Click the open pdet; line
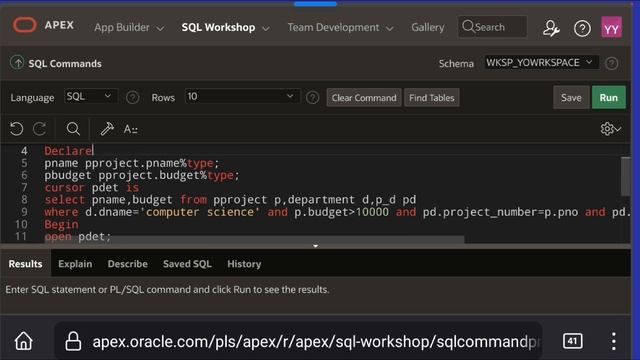 click(x=78, y=236)
